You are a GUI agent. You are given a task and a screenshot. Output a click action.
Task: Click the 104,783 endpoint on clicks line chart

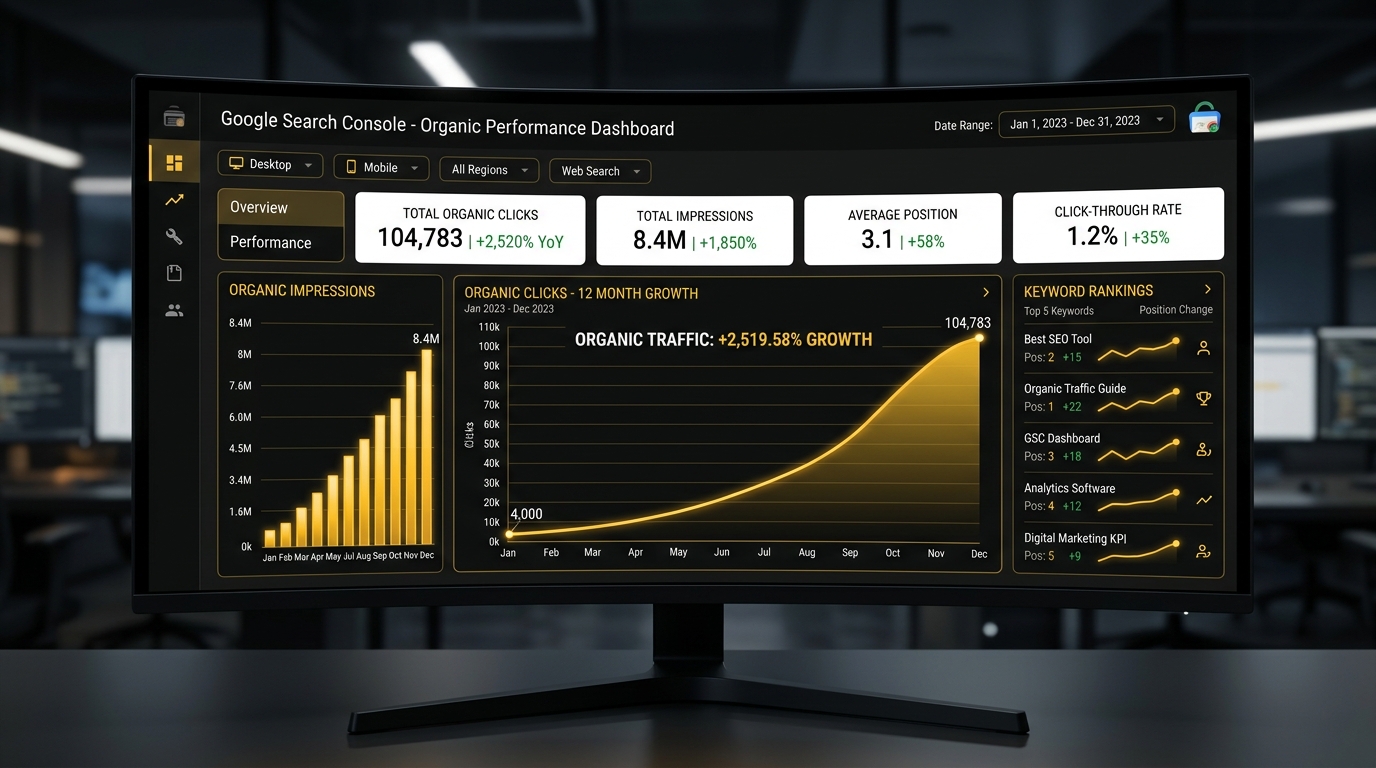(x=980, y=337)
